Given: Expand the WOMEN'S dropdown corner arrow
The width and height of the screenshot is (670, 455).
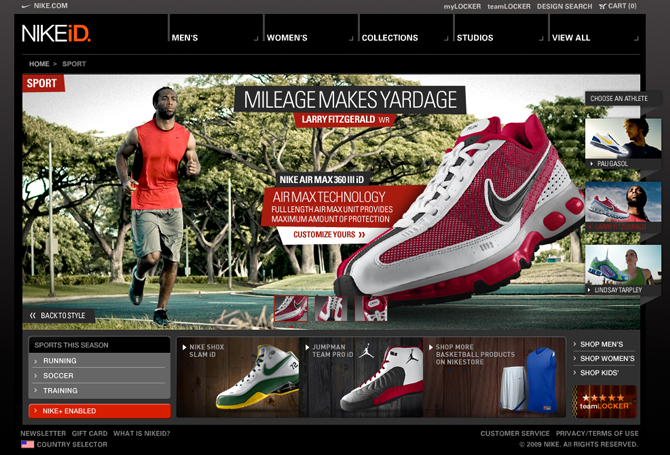Looking at the screenshot, I should pyautogui.click(x=351, y=39).
